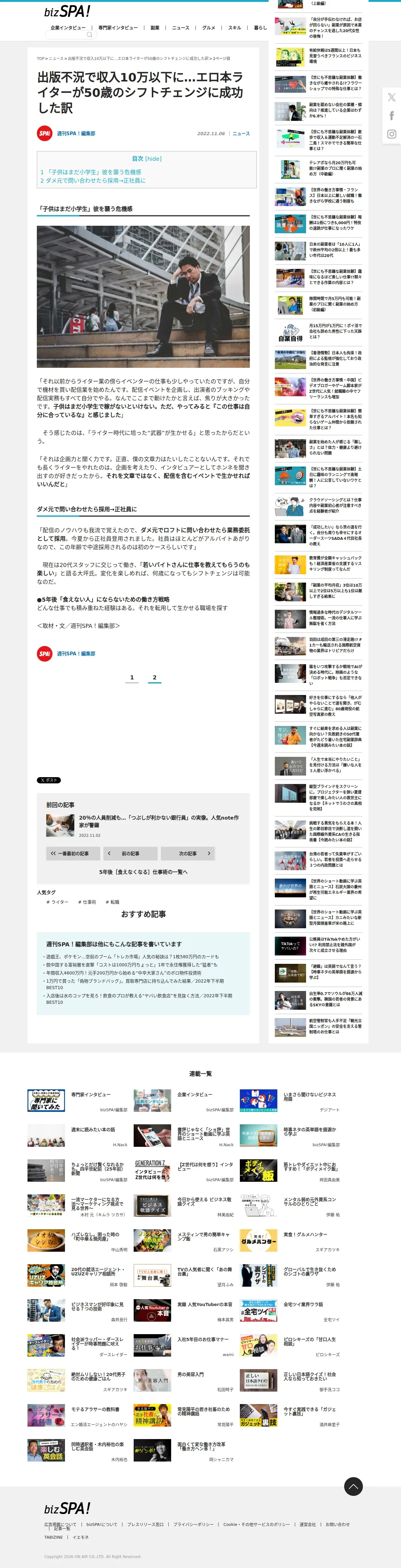Jump to section 2 ダメ元で問い合わせたら採用

tap(93, 181)
